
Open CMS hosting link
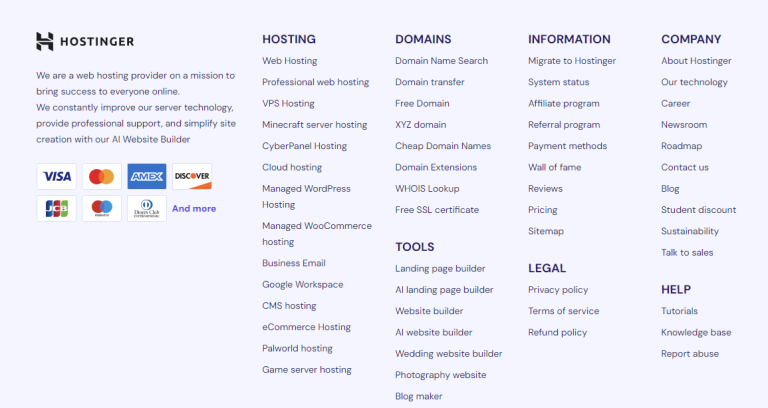(289, 306)
